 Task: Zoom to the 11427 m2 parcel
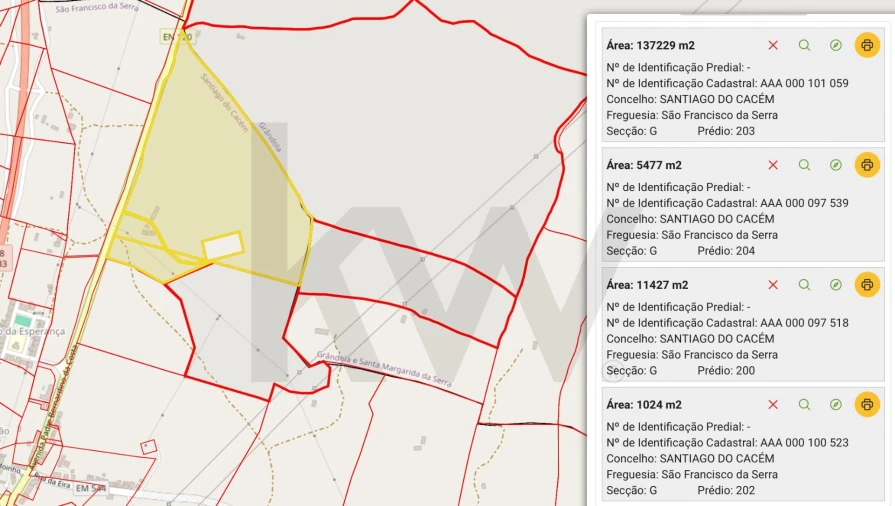point(804,285)
